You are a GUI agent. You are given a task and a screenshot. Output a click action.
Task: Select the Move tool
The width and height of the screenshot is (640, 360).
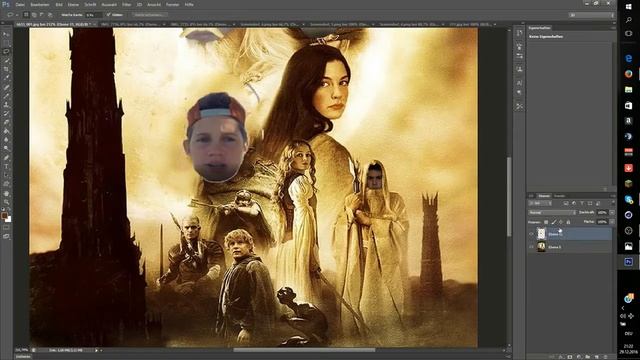click(x=6, y=34)
